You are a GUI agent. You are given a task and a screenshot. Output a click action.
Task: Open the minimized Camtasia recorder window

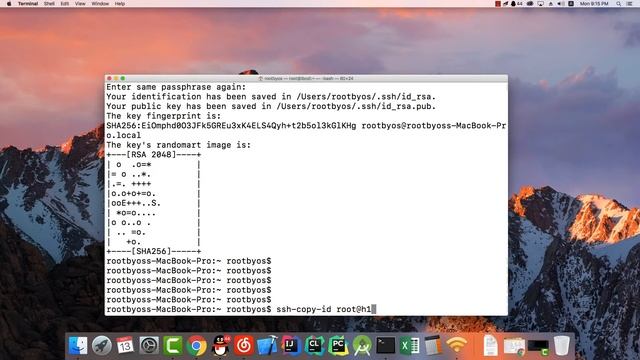[x=538, y=347]
